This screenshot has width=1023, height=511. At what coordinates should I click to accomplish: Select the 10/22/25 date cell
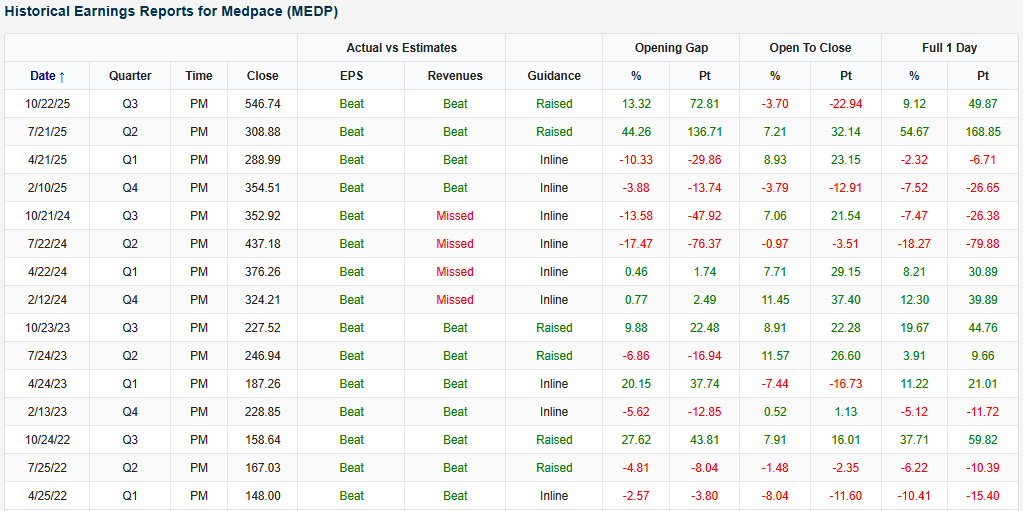pos(47,103)
